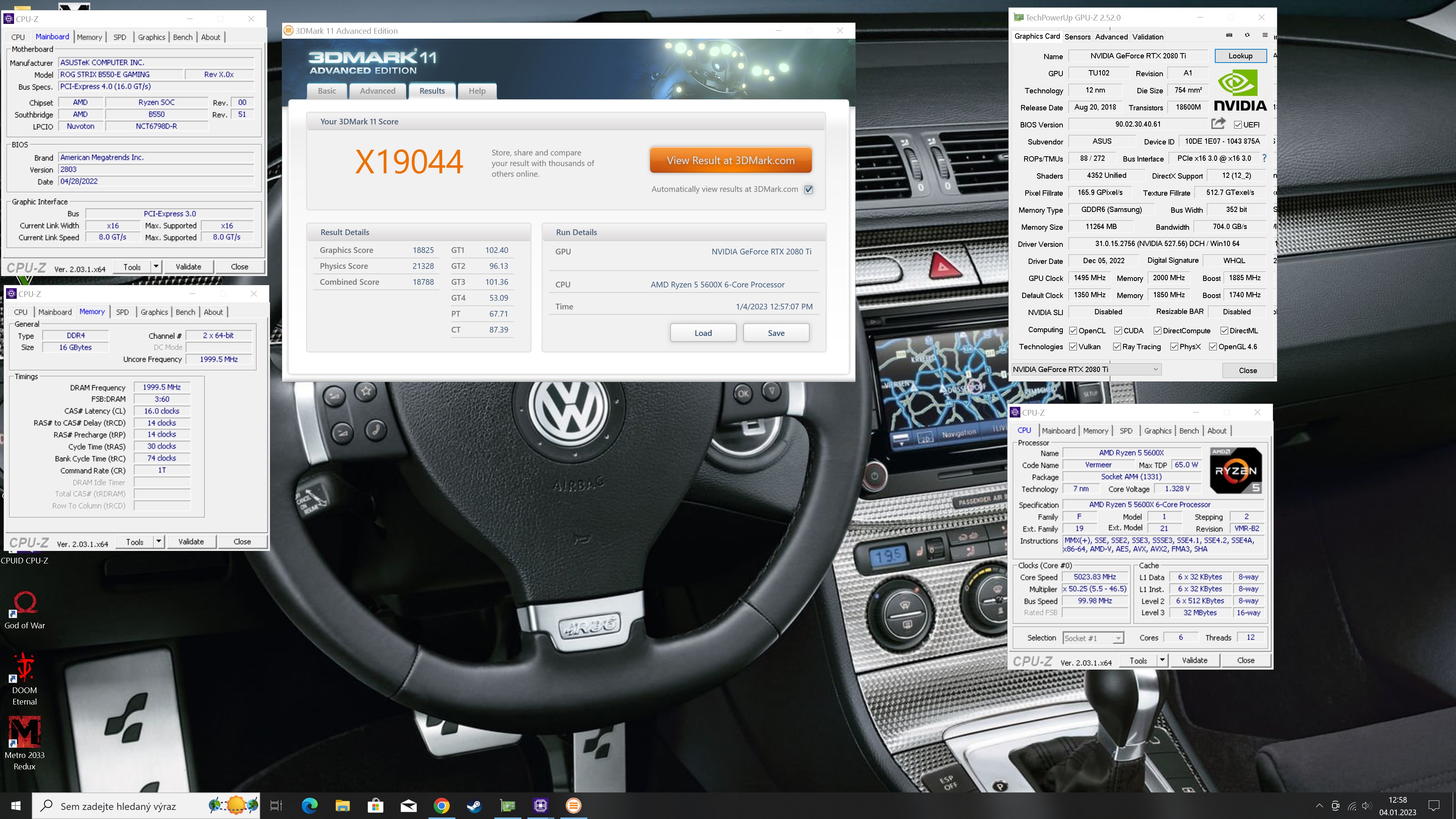Open Bench tab in CPU-Z CPU window

1189,431
